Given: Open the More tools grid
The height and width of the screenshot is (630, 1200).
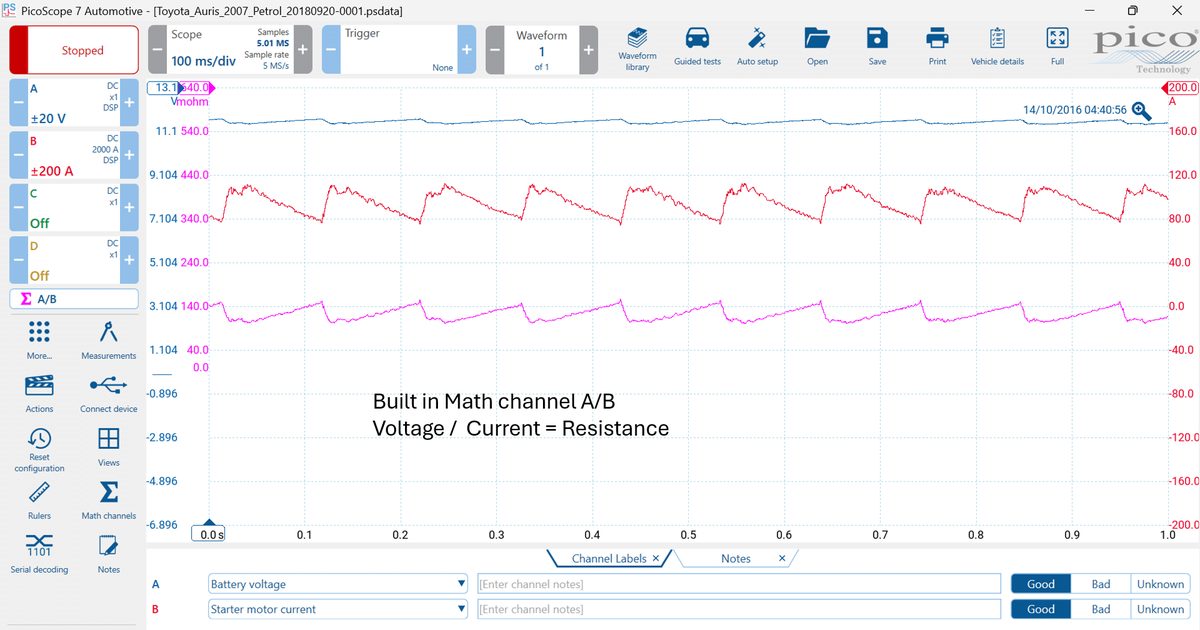Looking at the screenshot, I should point(39,340).
